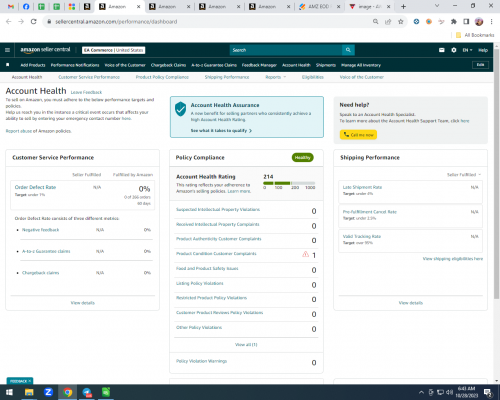Open the Windows Start menu
The width and height of the screenshot is (500, 400).
[9, 392]
